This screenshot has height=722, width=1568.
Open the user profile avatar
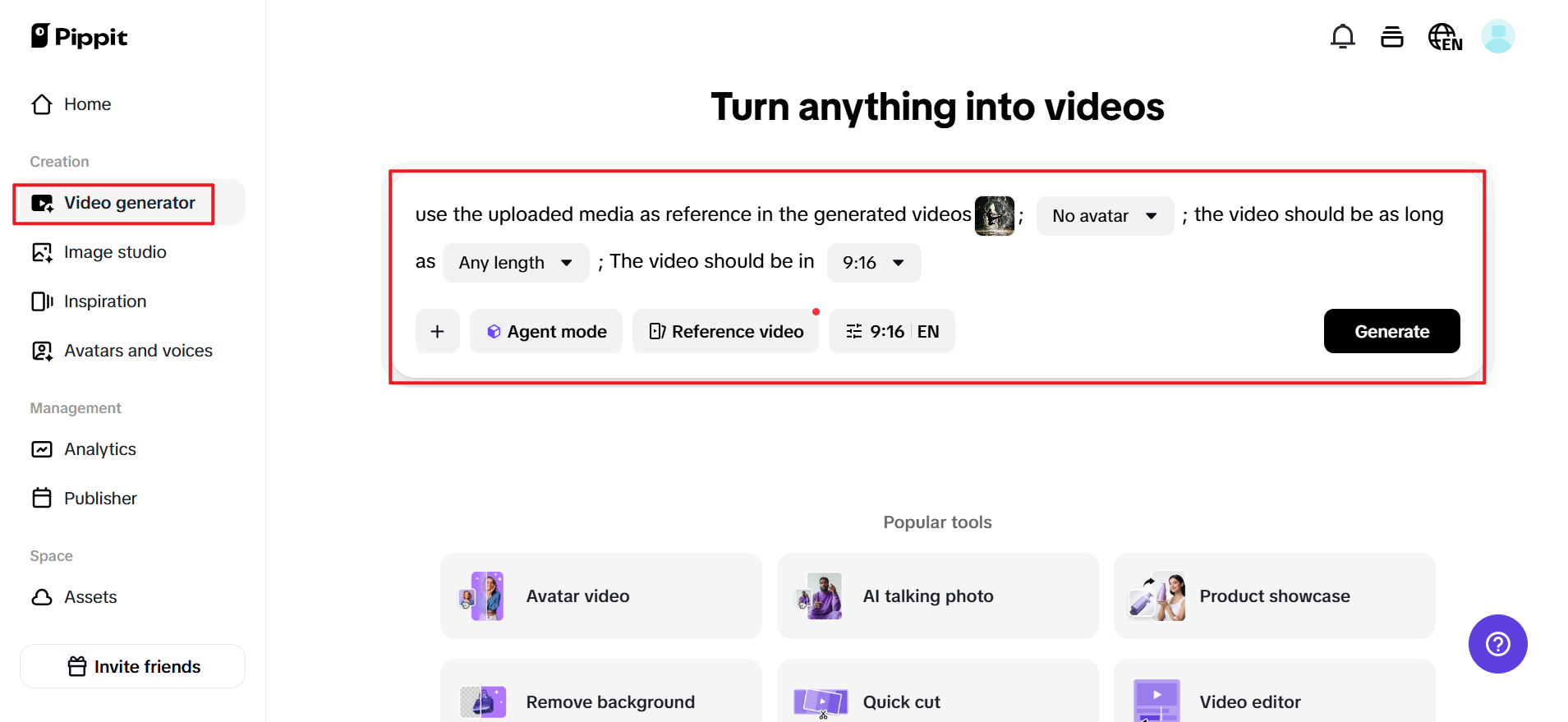(x=1497, y=36)
